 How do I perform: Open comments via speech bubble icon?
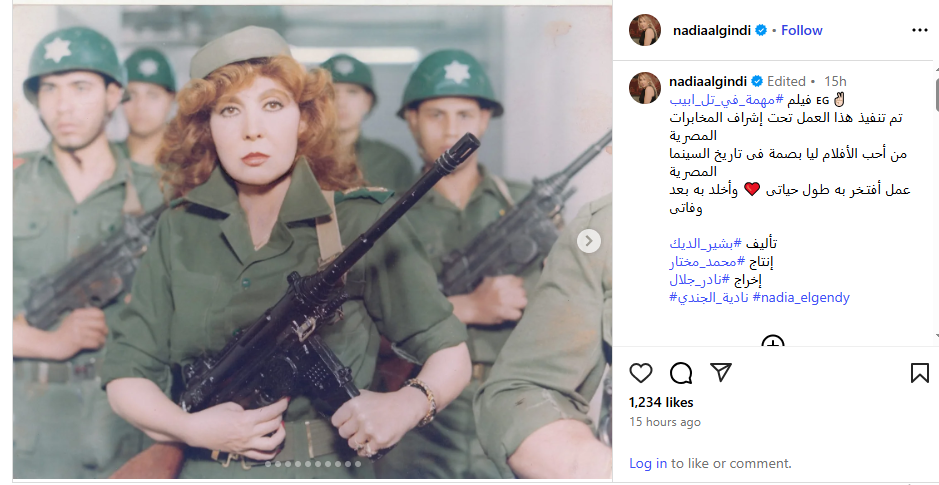(681, 374)
